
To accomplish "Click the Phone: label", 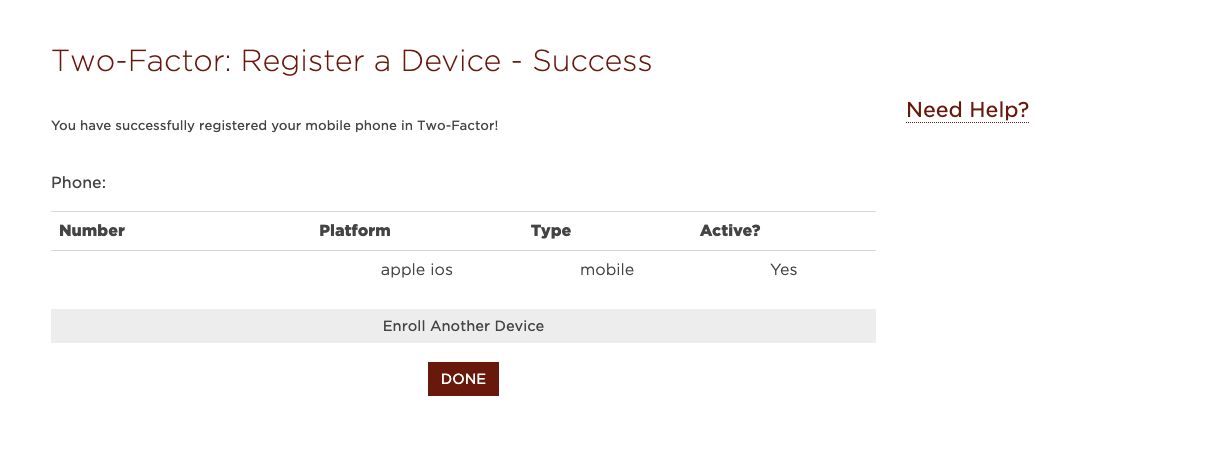I will (x=79, y=183).
